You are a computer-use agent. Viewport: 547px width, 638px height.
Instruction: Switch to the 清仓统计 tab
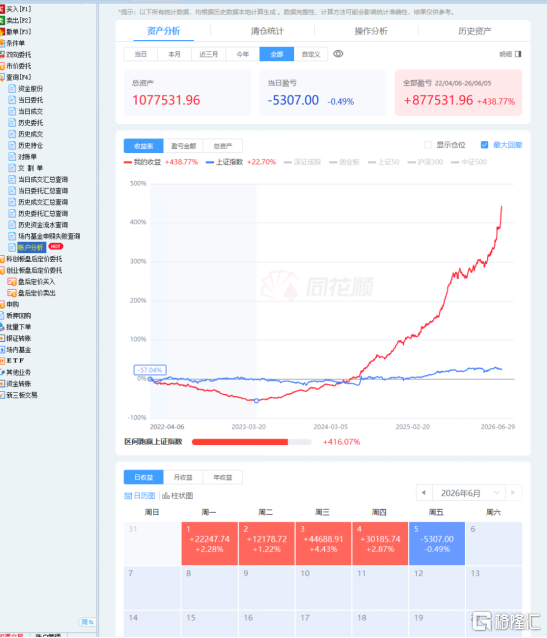tap(267, 31)
